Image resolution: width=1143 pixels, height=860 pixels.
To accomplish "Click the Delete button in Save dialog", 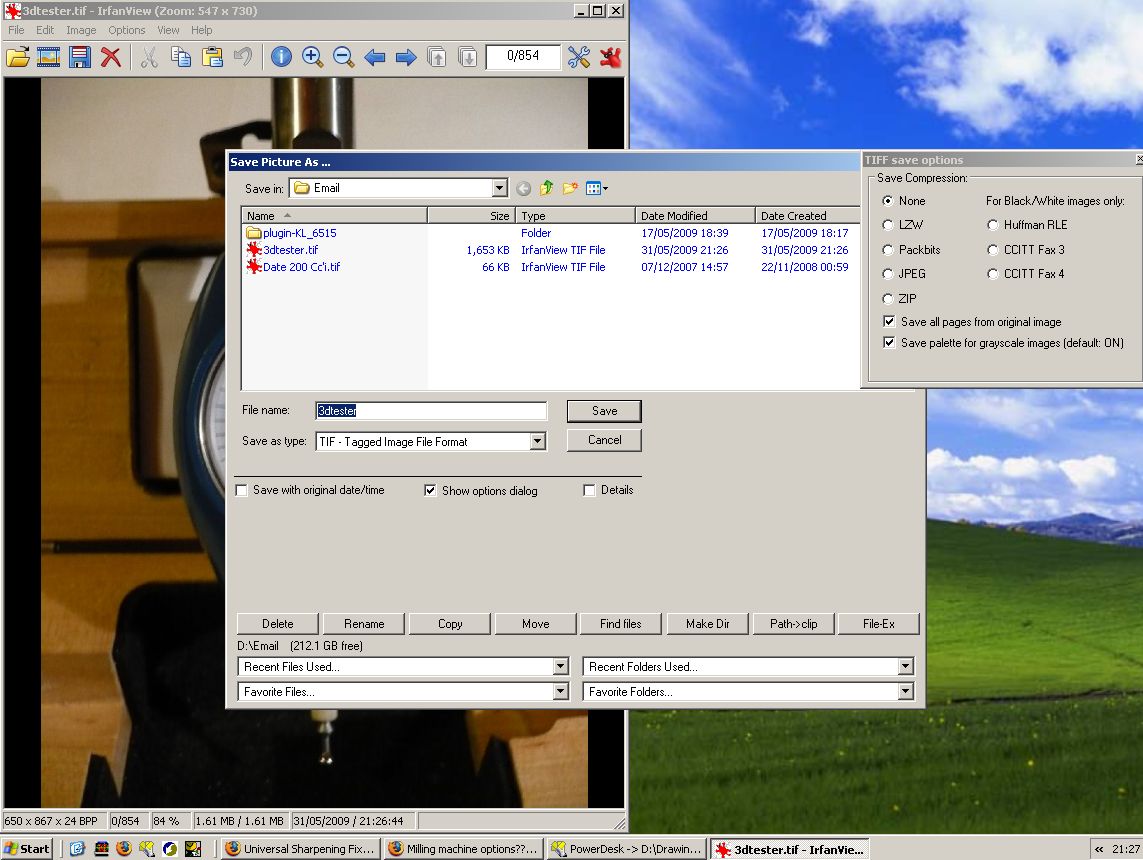I will tap(278, 624).
